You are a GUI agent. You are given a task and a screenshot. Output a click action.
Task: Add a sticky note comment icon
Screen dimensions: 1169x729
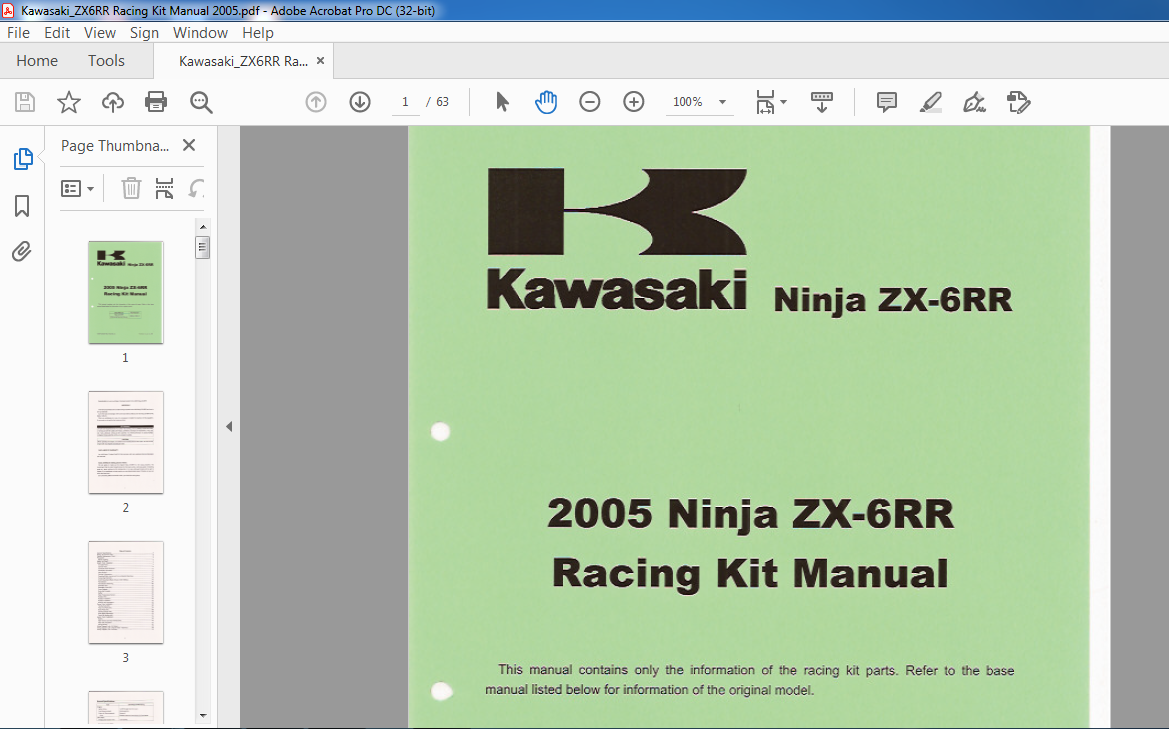[886, 102]
